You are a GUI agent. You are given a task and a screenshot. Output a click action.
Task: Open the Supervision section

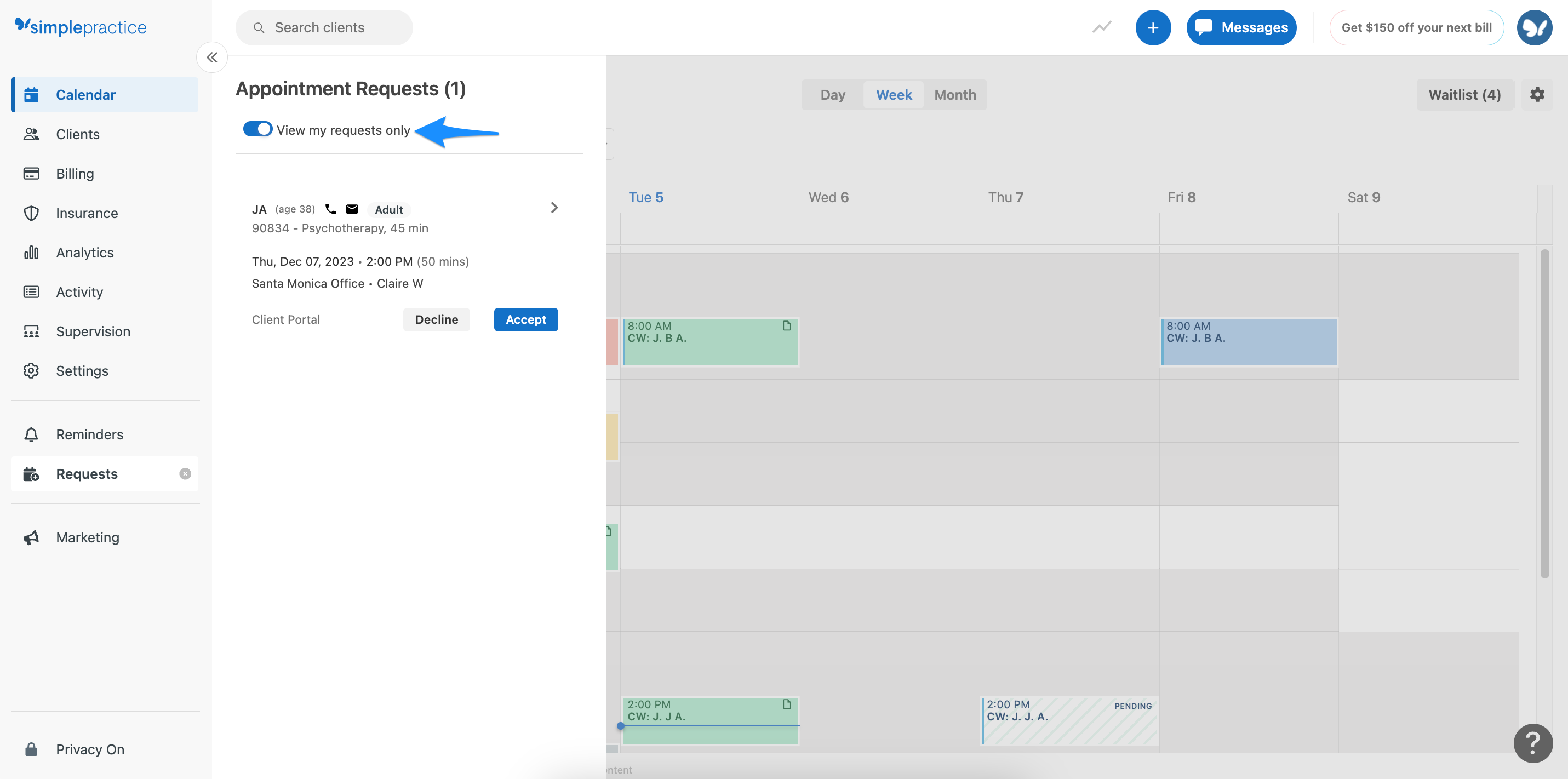coord(93,331)
